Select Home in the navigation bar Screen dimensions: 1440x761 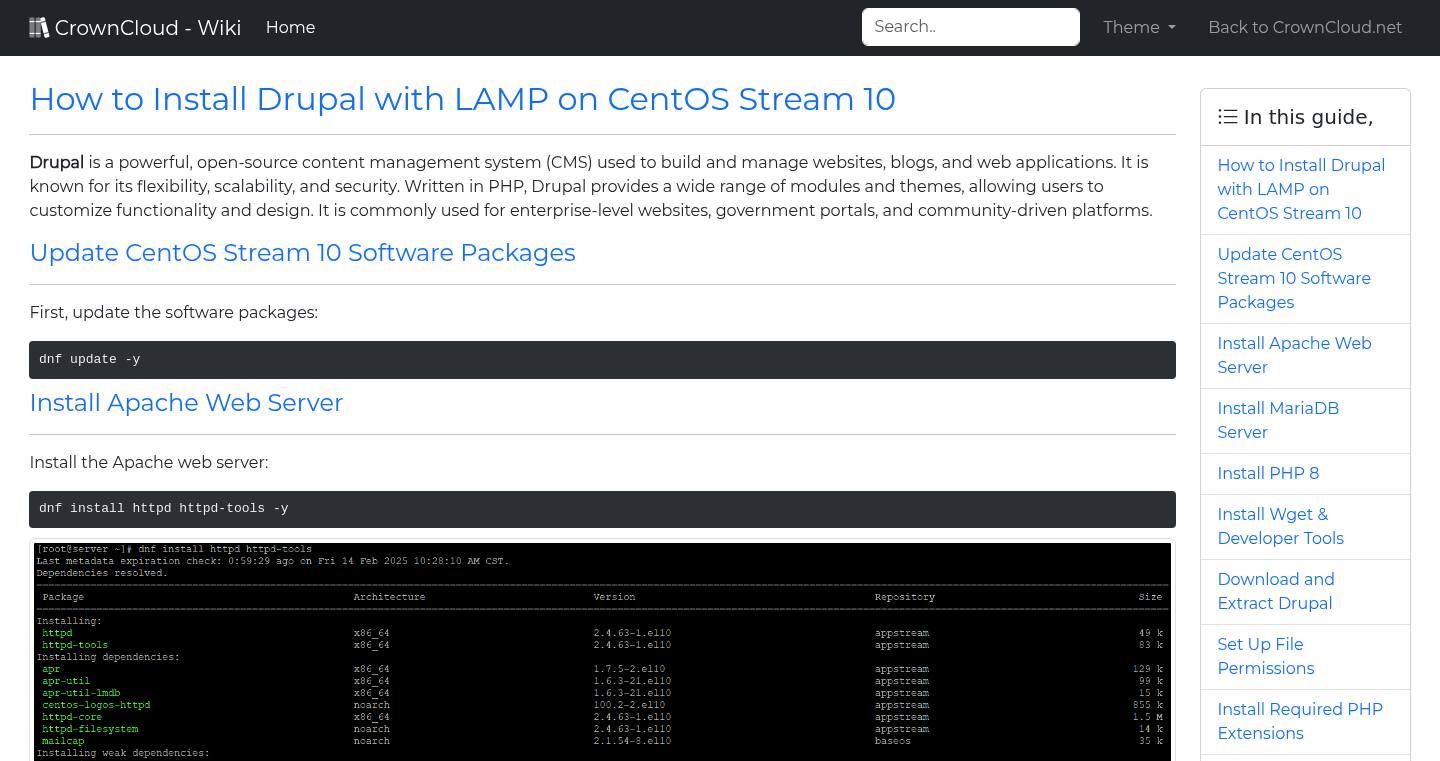pos(290,27)
